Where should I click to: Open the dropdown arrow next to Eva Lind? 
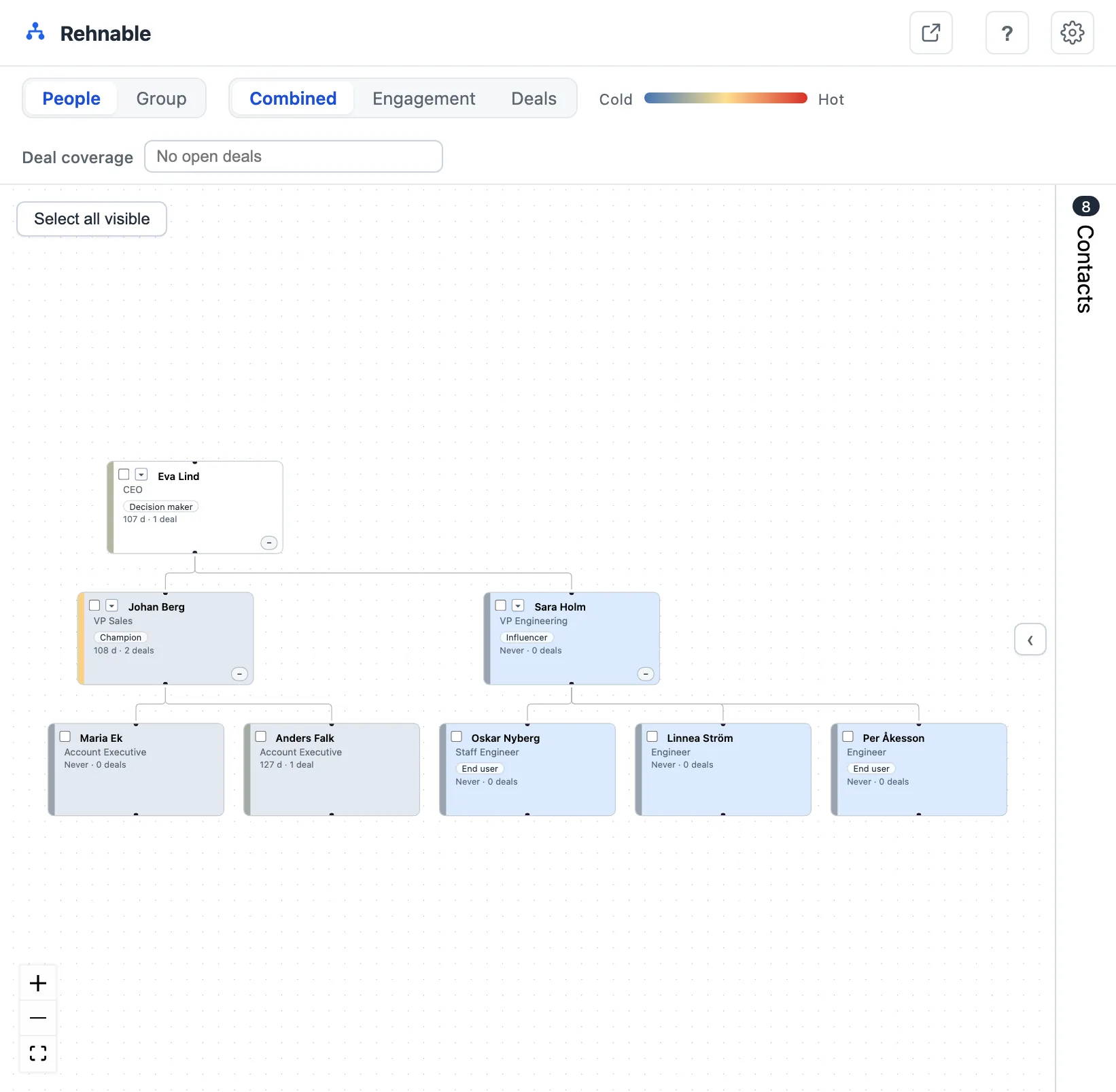(141, 475)
